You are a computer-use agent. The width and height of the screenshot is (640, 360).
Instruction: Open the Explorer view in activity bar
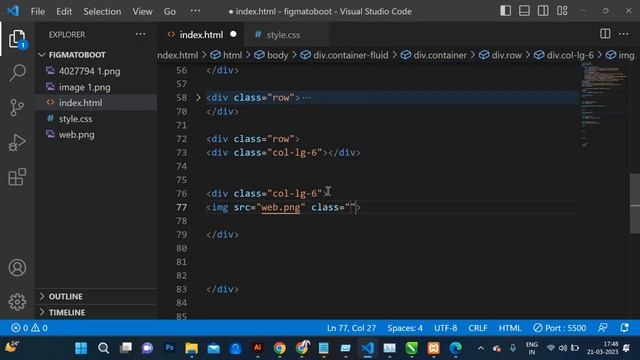pos(17,38)
